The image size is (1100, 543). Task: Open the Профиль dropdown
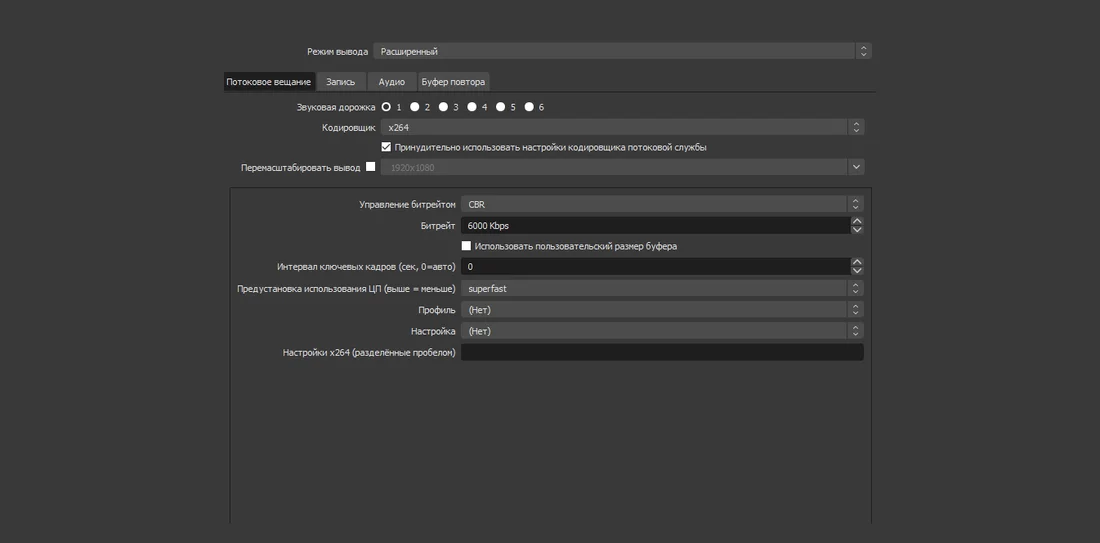pos(662,309)
